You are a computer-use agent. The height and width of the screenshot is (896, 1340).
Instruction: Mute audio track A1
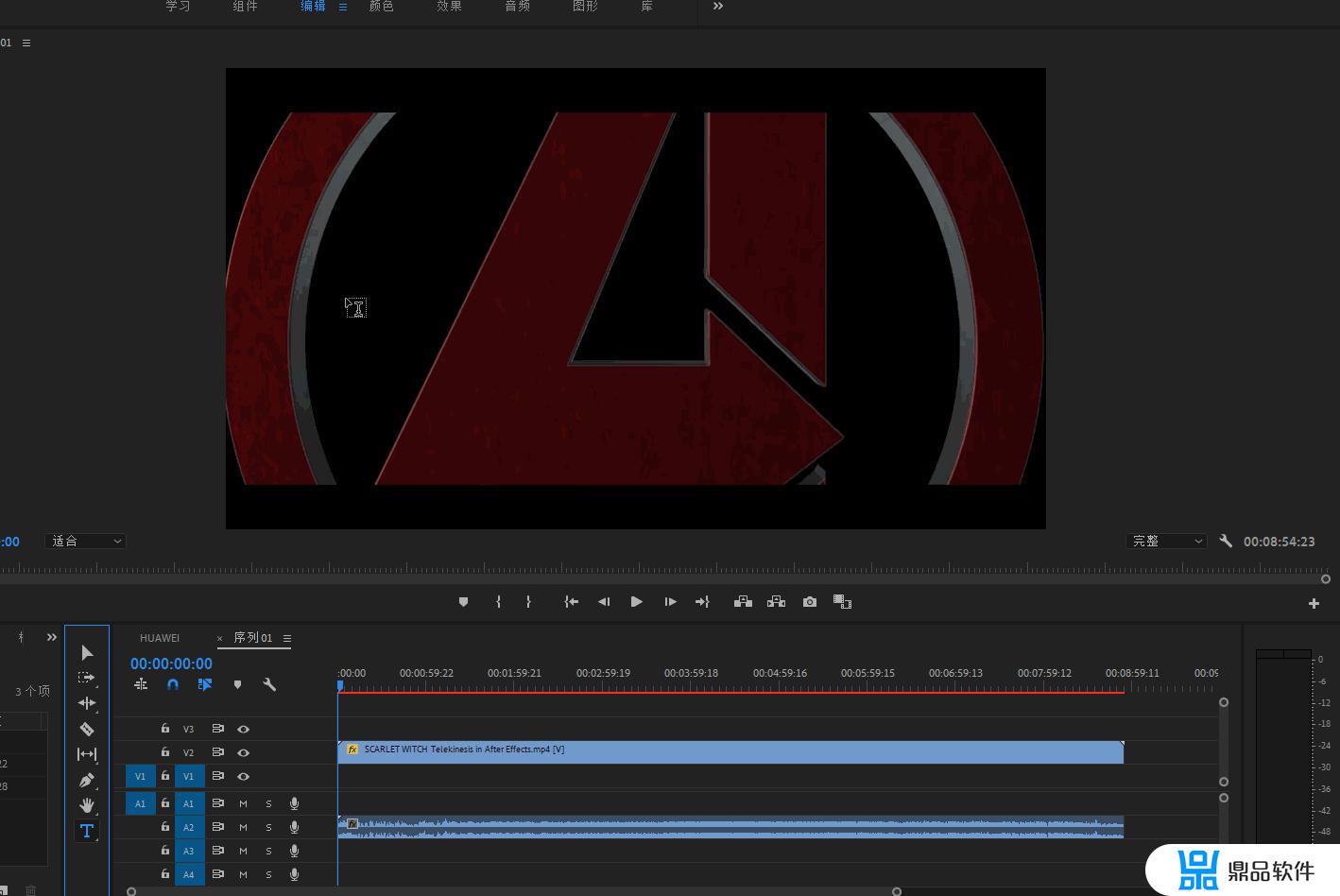point(243,803)
